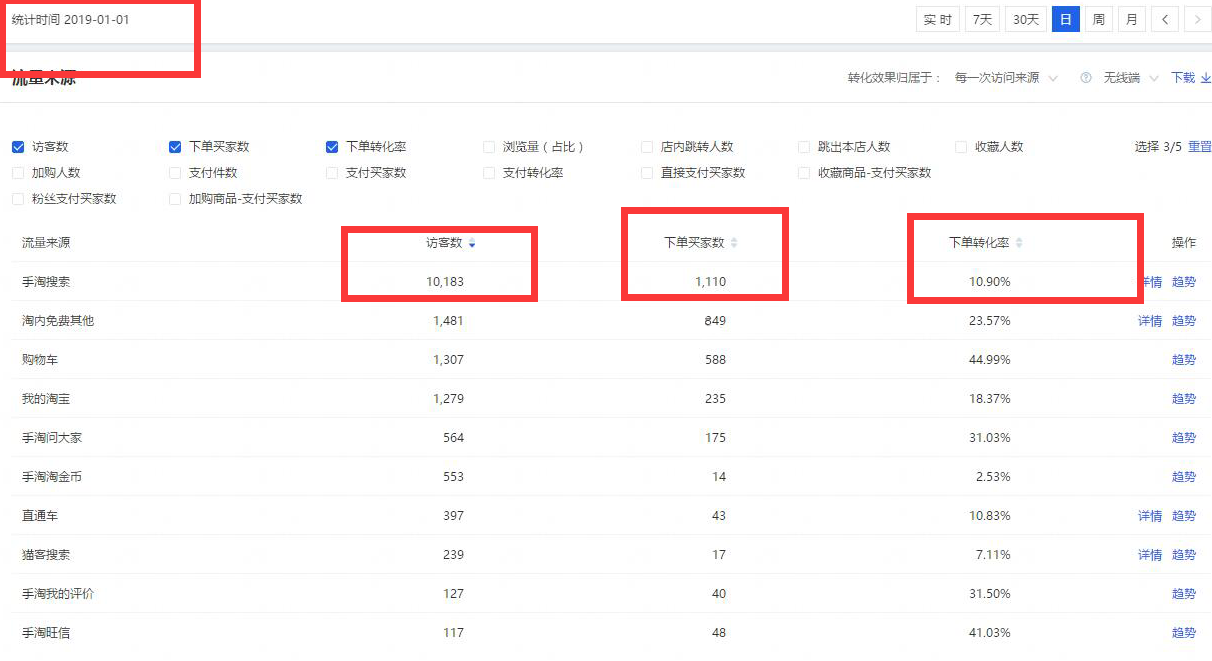Screen dimensions: 1212x661
Task: Check the 支付买家数 checkbox
Action: 332,173
